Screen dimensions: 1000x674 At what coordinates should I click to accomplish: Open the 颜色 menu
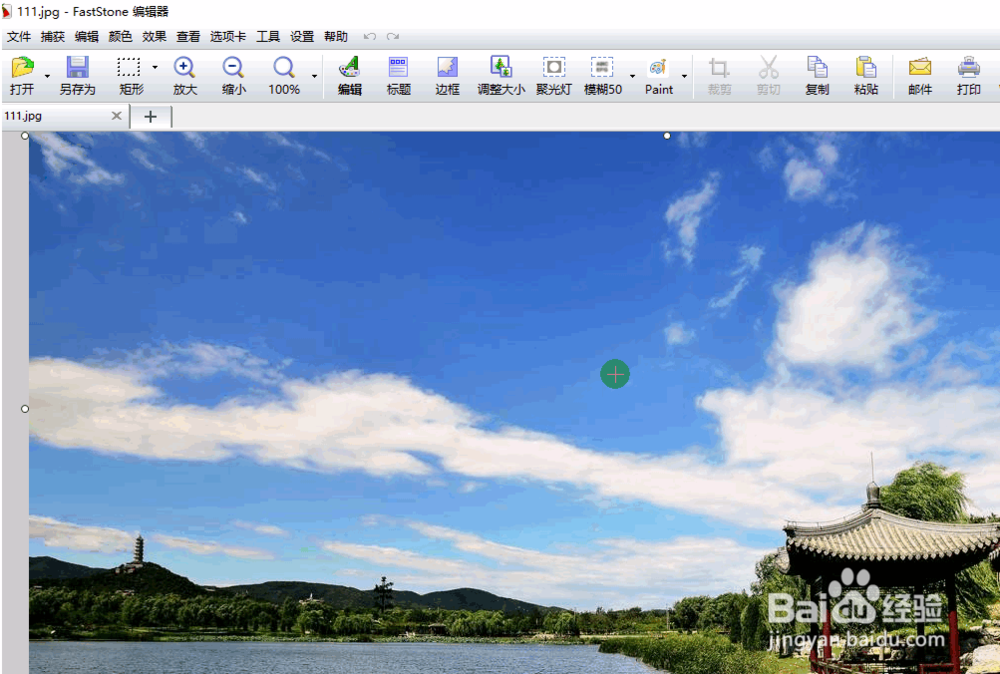(x=120, y=36)
